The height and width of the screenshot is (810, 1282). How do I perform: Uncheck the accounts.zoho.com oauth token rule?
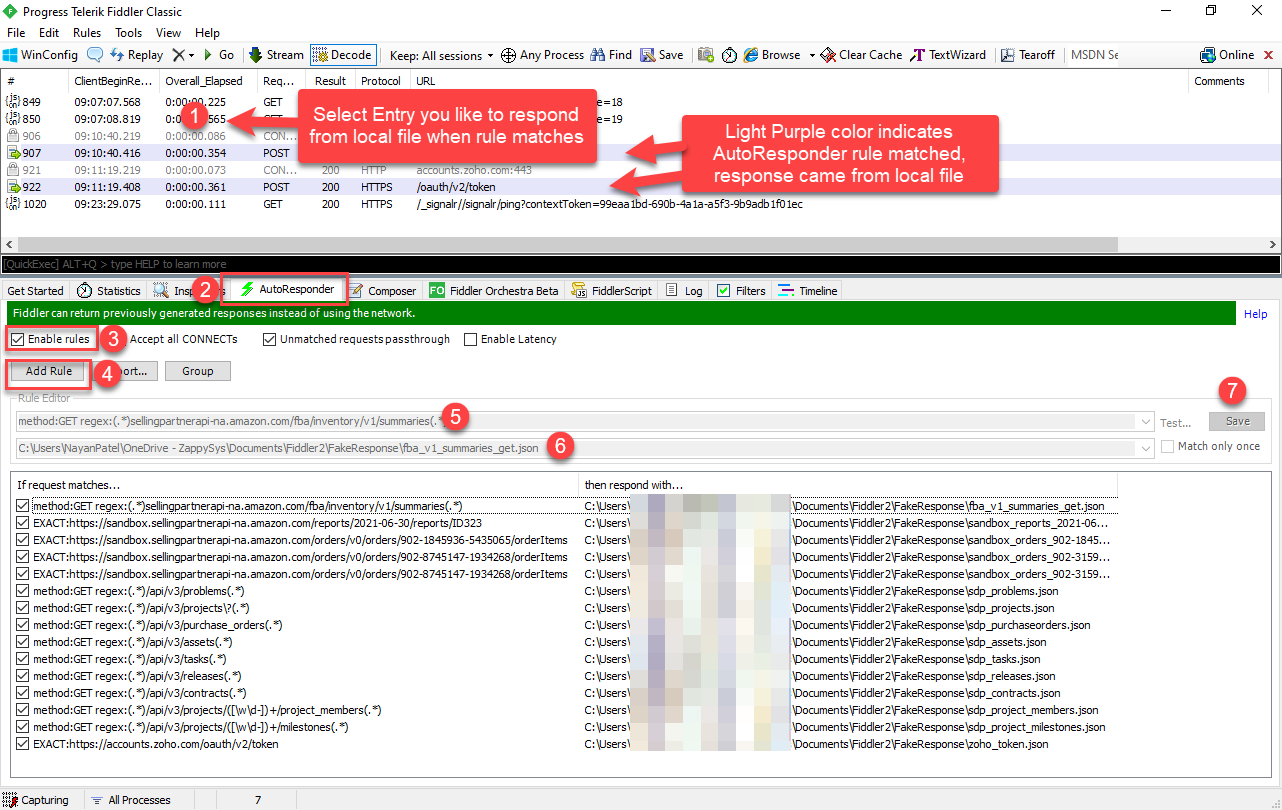[23, 744]
